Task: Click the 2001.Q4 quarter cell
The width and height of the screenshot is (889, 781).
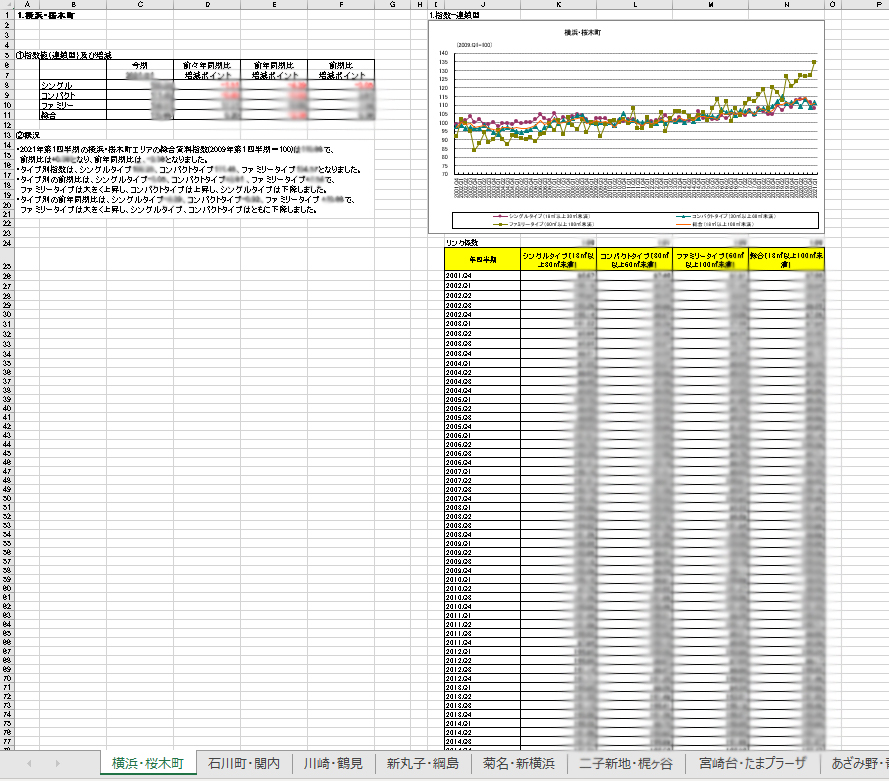Action: click(482, 275)
